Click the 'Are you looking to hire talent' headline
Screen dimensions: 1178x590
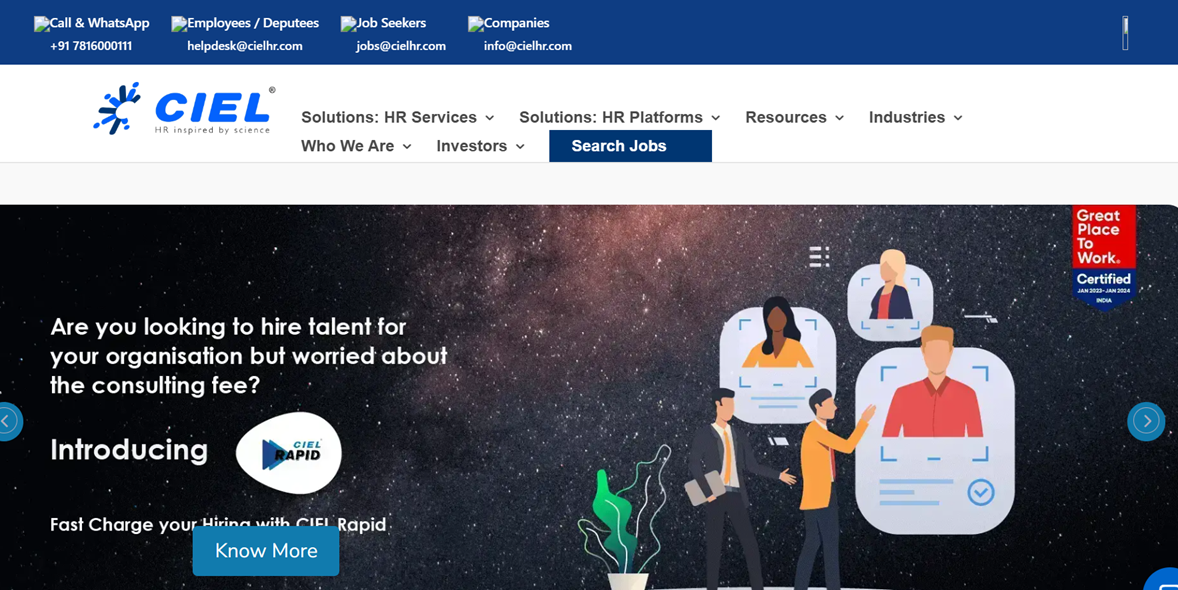(x=249, y=356)
